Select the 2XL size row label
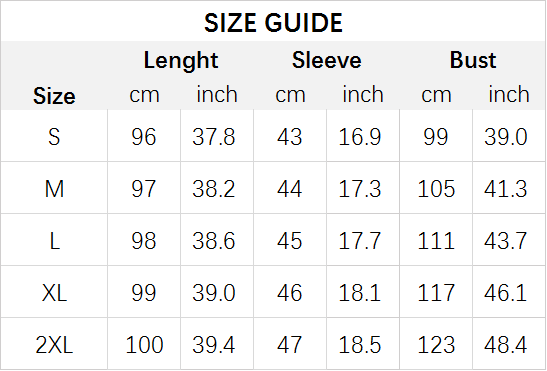This screenshot has width=547, height=371. coord(54,345)
